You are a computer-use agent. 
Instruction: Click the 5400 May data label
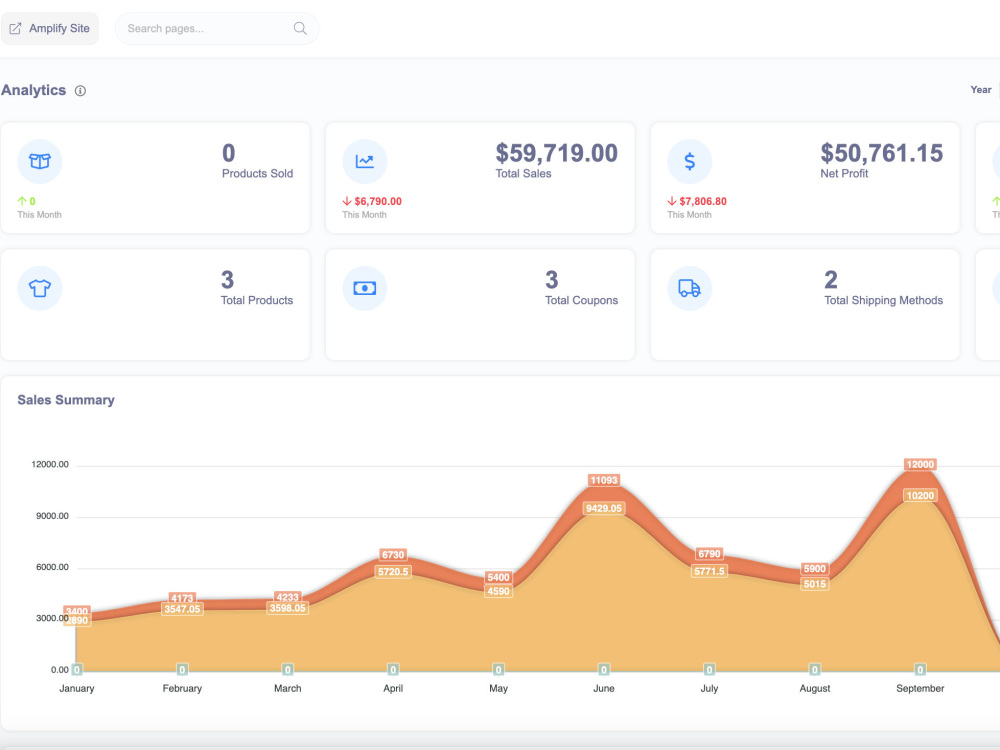coord(497,577)
